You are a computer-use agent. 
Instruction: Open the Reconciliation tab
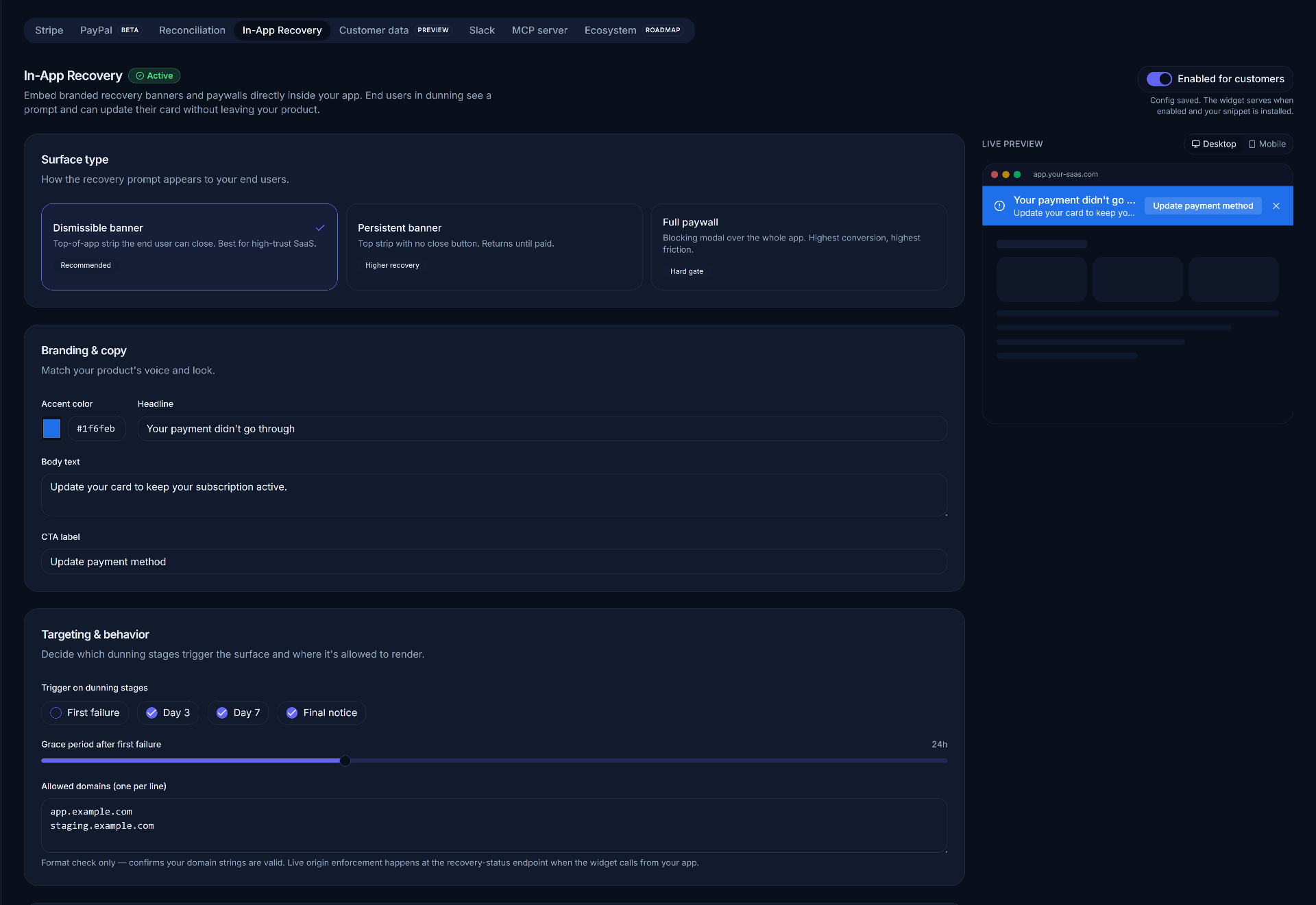(192, 30)
